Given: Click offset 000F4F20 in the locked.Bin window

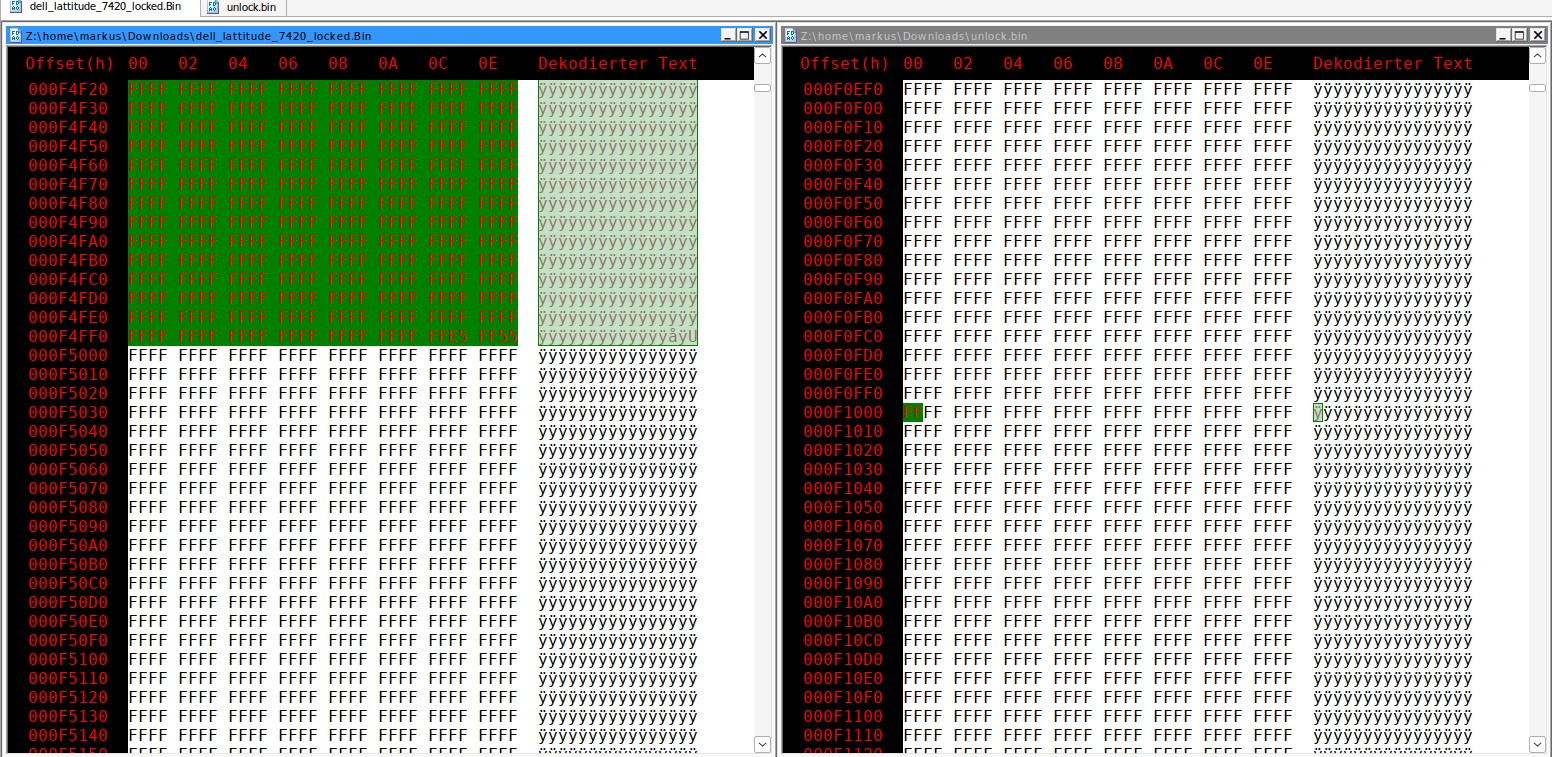Looking at the screenshot, I should click(x=68, y=90).
